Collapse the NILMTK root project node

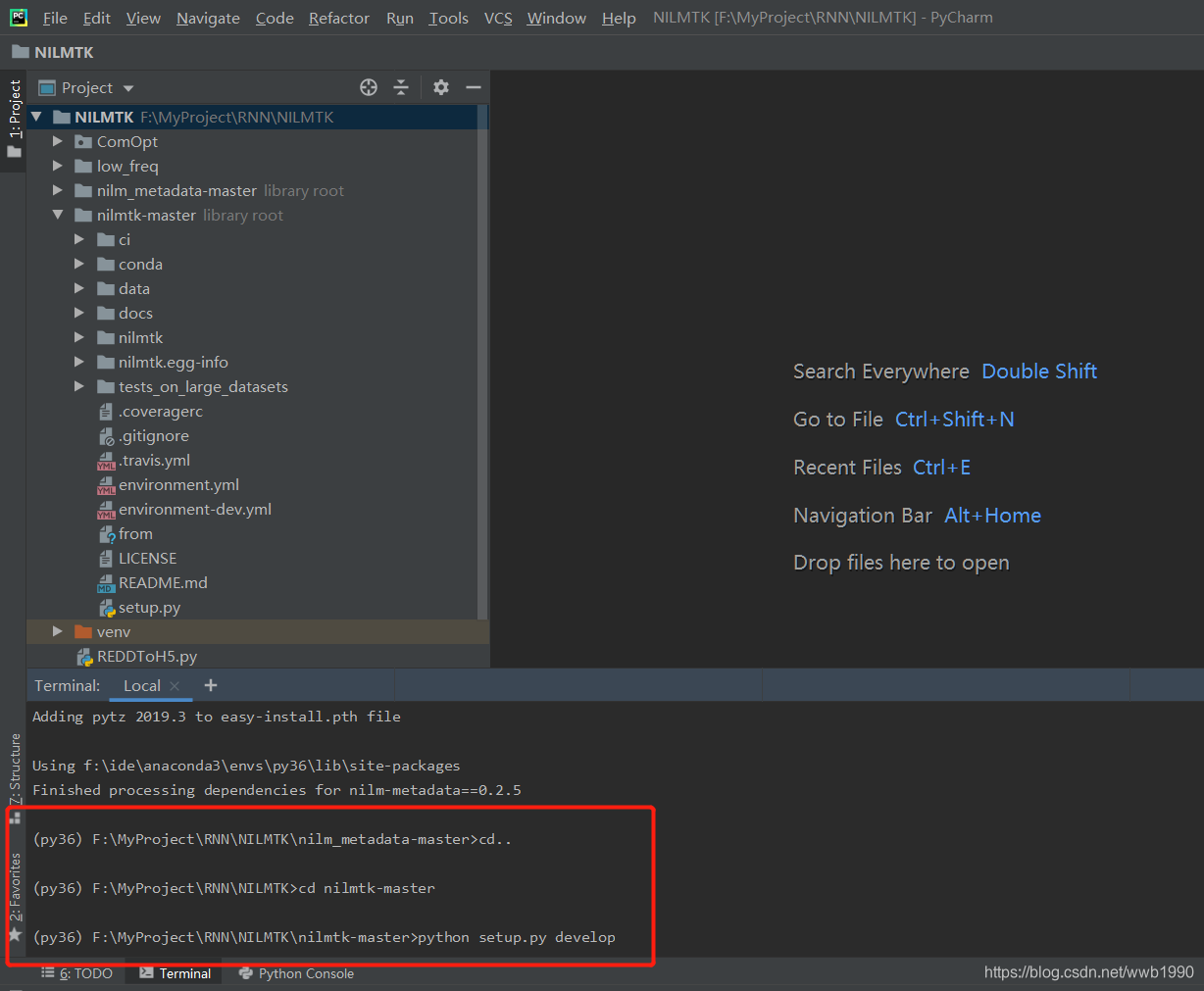pos(37,117)
